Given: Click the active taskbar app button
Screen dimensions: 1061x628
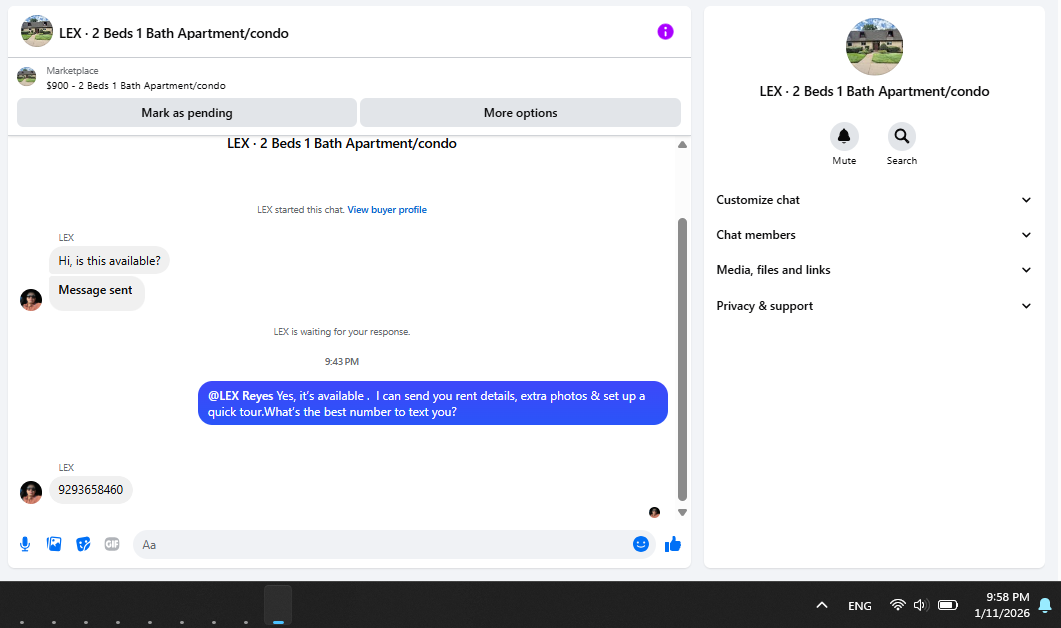Looking at the screenshot, I should [x=278, y=604].
